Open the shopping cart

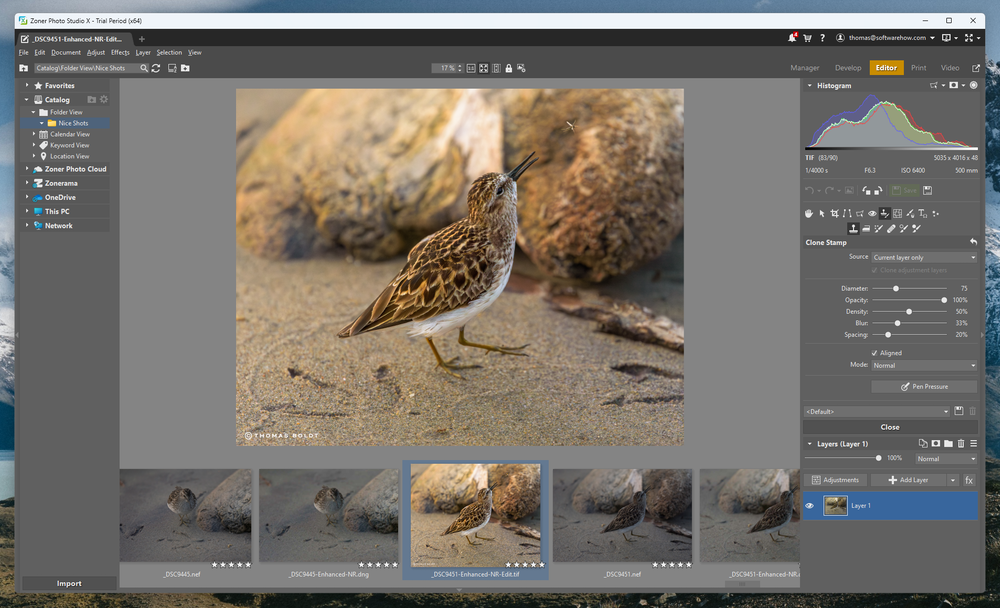pos(807,38)
